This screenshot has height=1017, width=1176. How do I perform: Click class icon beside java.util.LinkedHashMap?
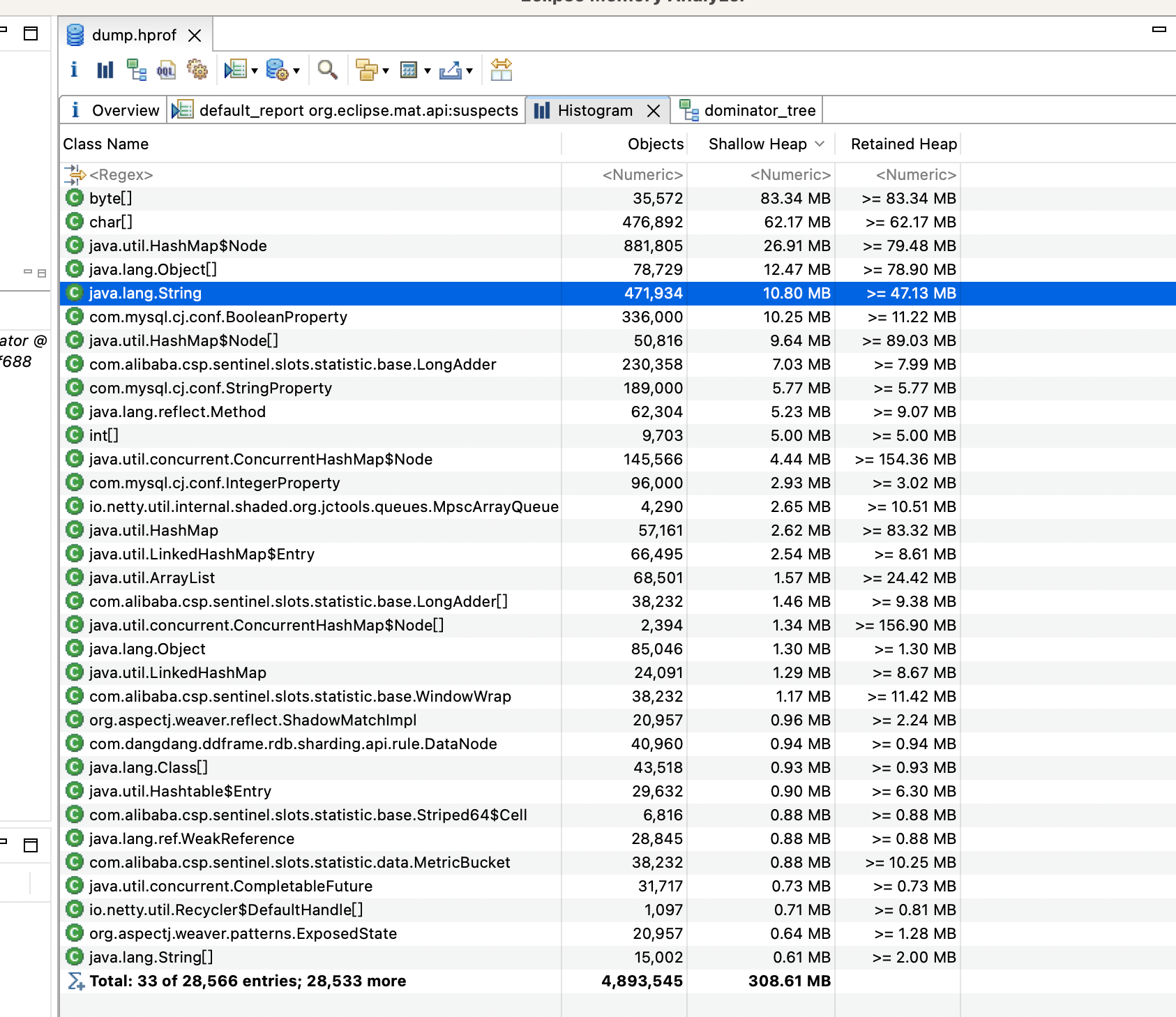coord(75,672)
